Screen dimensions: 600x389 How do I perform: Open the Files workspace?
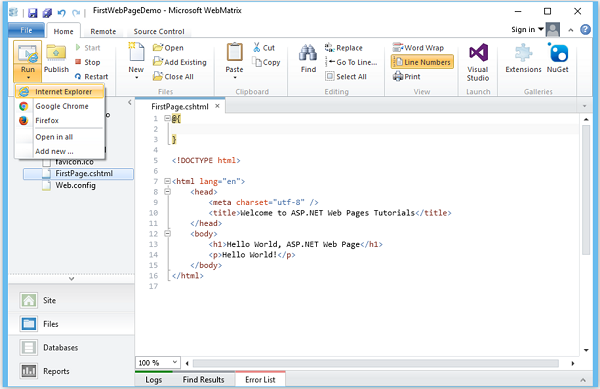[72, 324]
